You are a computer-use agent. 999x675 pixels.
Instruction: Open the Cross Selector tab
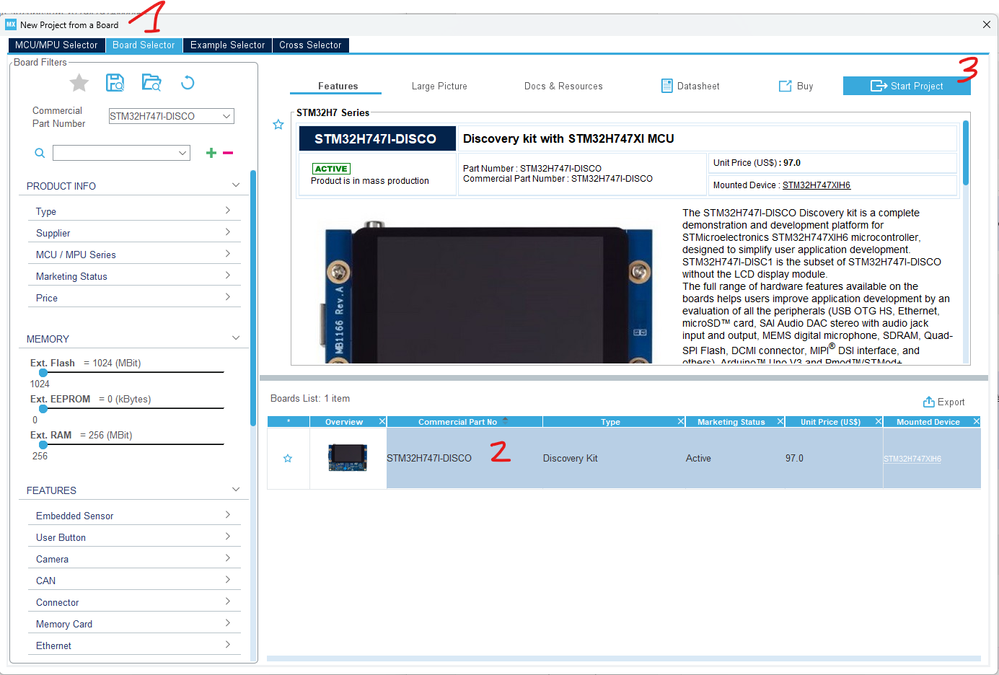310,45
